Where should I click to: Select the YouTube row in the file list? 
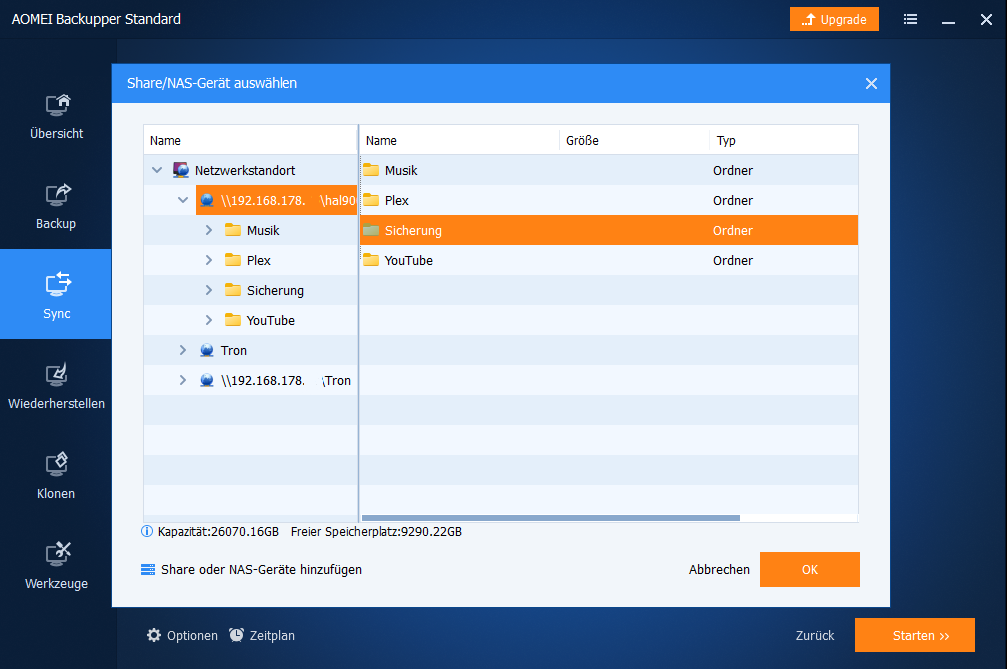point(609,260)
